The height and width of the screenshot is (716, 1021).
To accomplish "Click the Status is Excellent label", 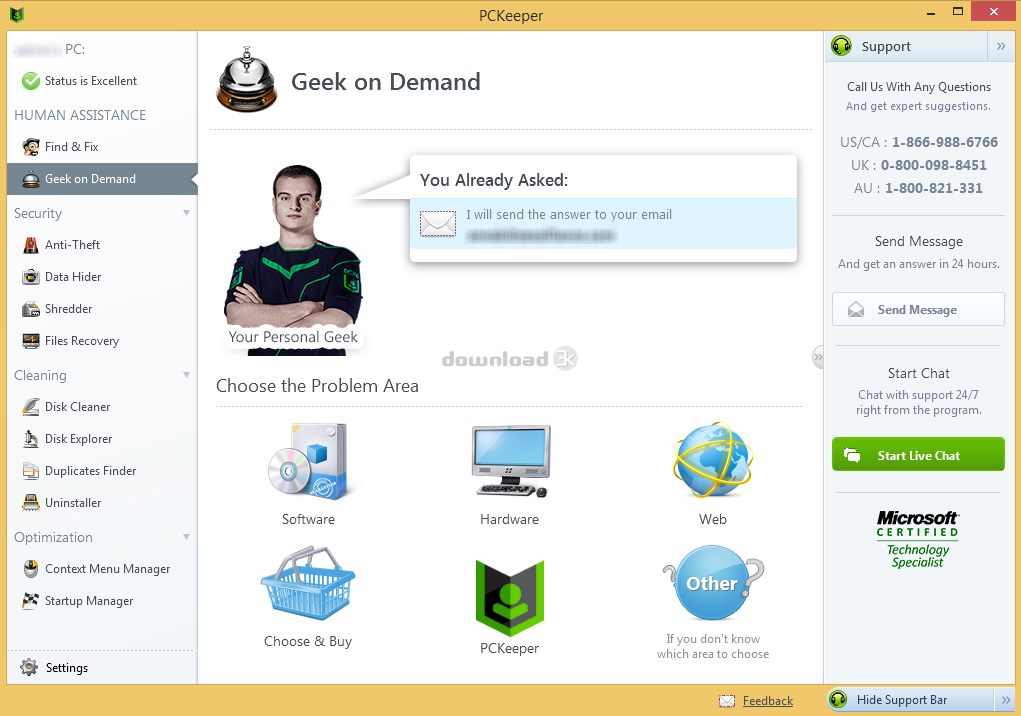I will coord(91,81).
